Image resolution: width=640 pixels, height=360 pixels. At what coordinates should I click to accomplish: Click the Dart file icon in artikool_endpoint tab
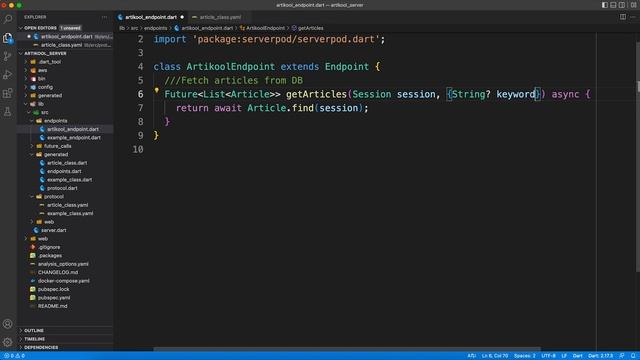(x=120, y=17)
